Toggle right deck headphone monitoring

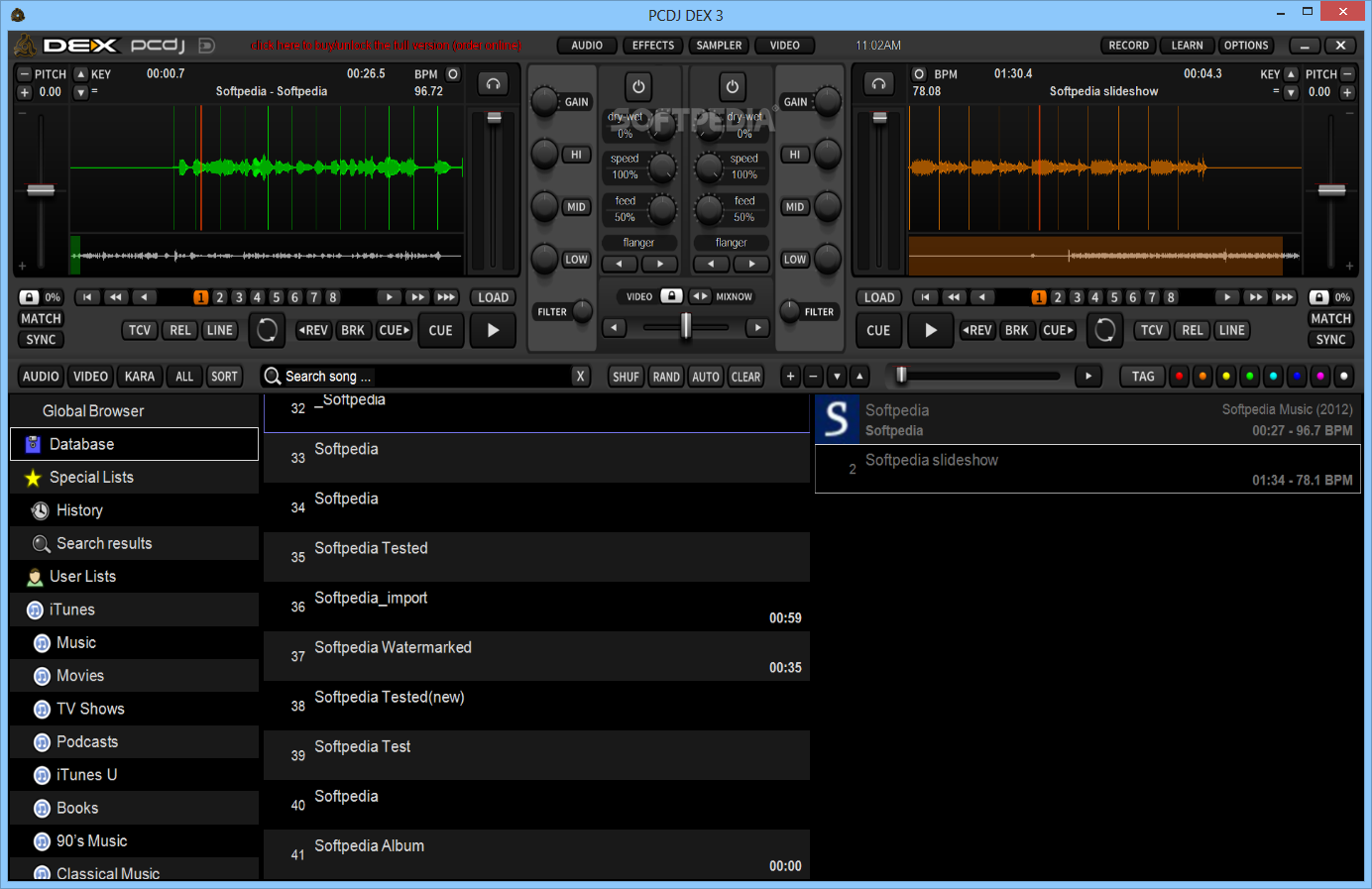(x=878, y=84)
